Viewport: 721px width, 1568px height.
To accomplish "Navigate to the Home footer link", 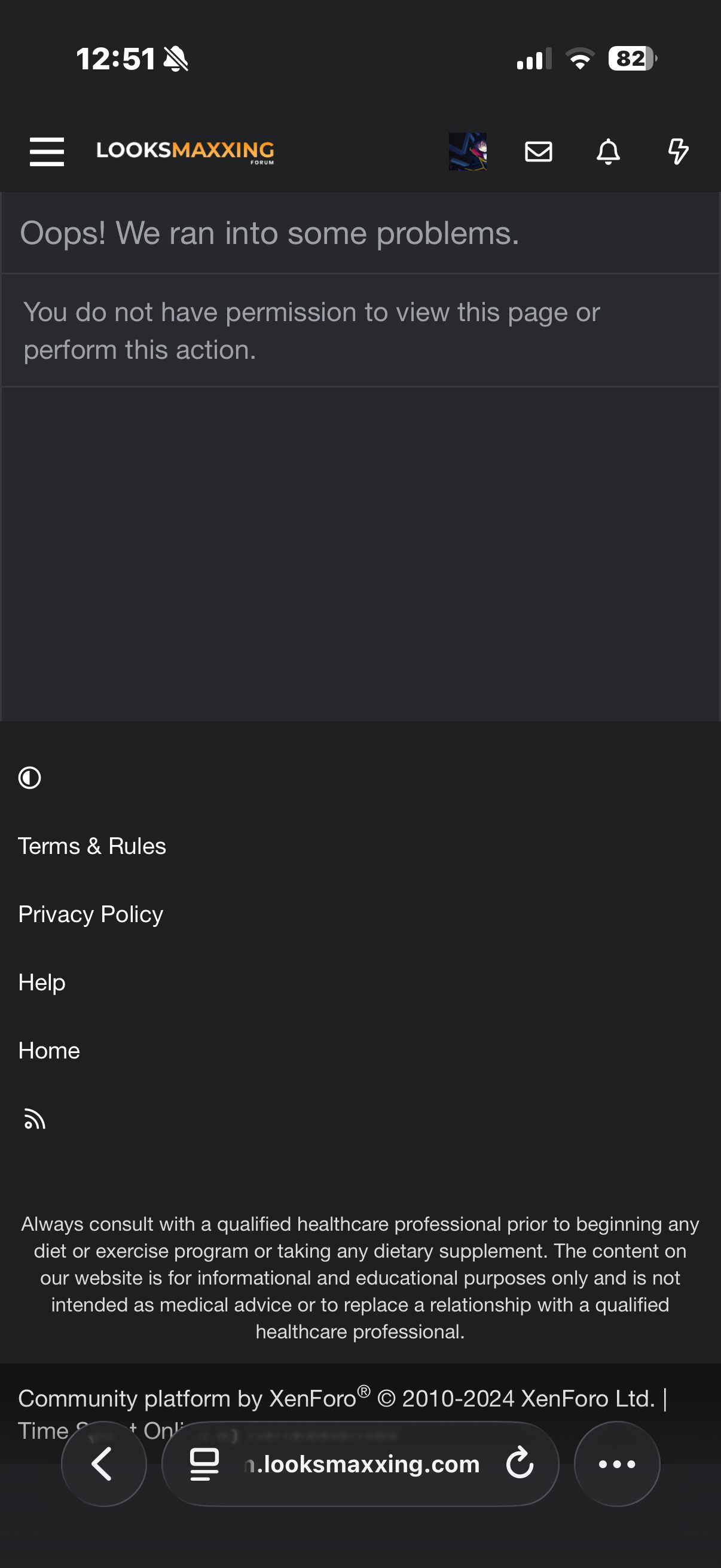I will (49, 1051).
